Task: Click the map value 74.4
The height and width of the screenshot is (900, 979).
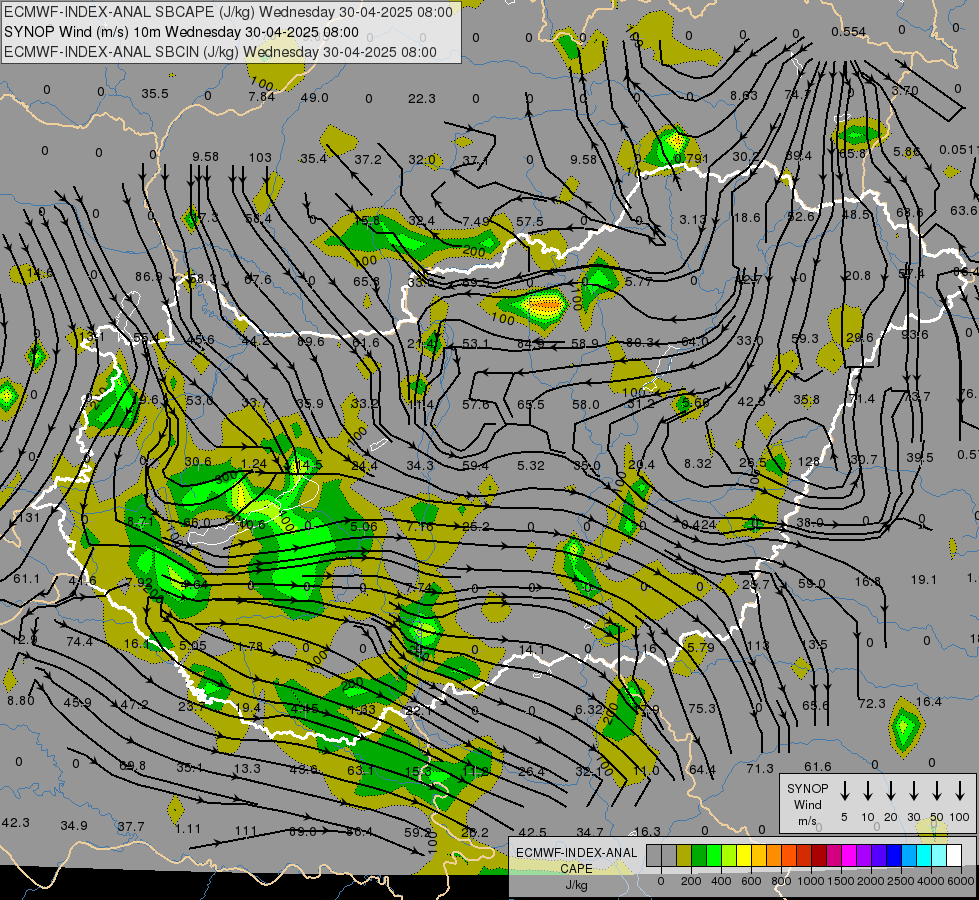Action: [79, 642]
